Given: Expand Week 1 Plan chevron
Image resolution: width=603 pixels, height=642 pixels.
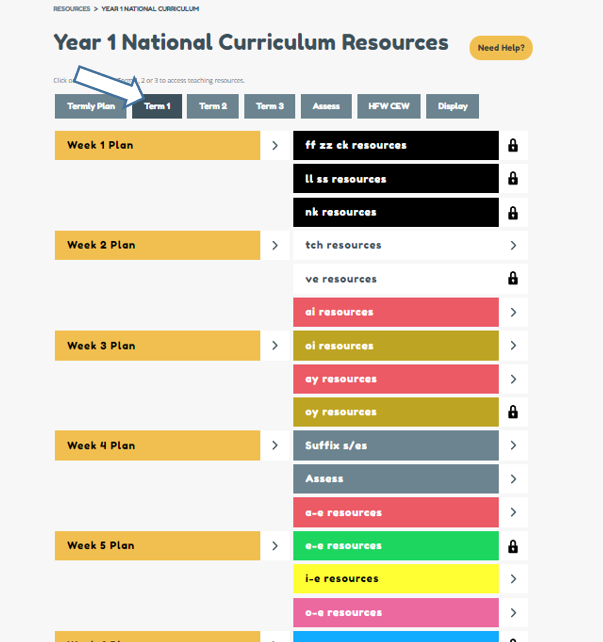Looking at the screenshot, I should pyautogui.click(x=275, y=146).
